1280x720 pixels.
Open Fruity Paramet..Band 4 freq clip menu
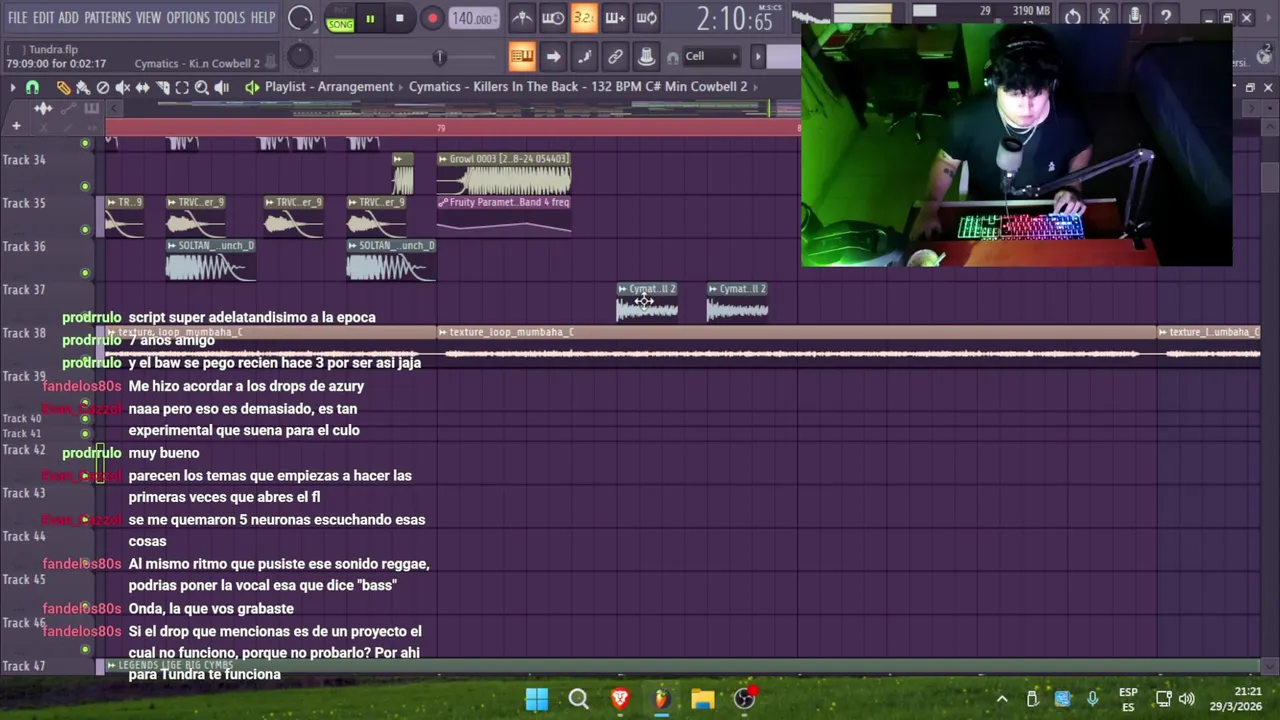[x=443, y=202]
